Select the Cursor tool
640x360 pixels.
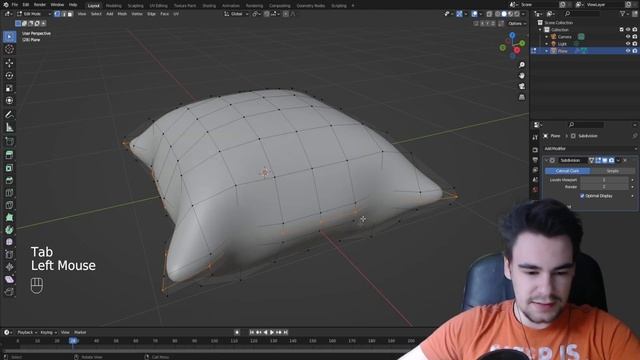click(x=9, y=49)
